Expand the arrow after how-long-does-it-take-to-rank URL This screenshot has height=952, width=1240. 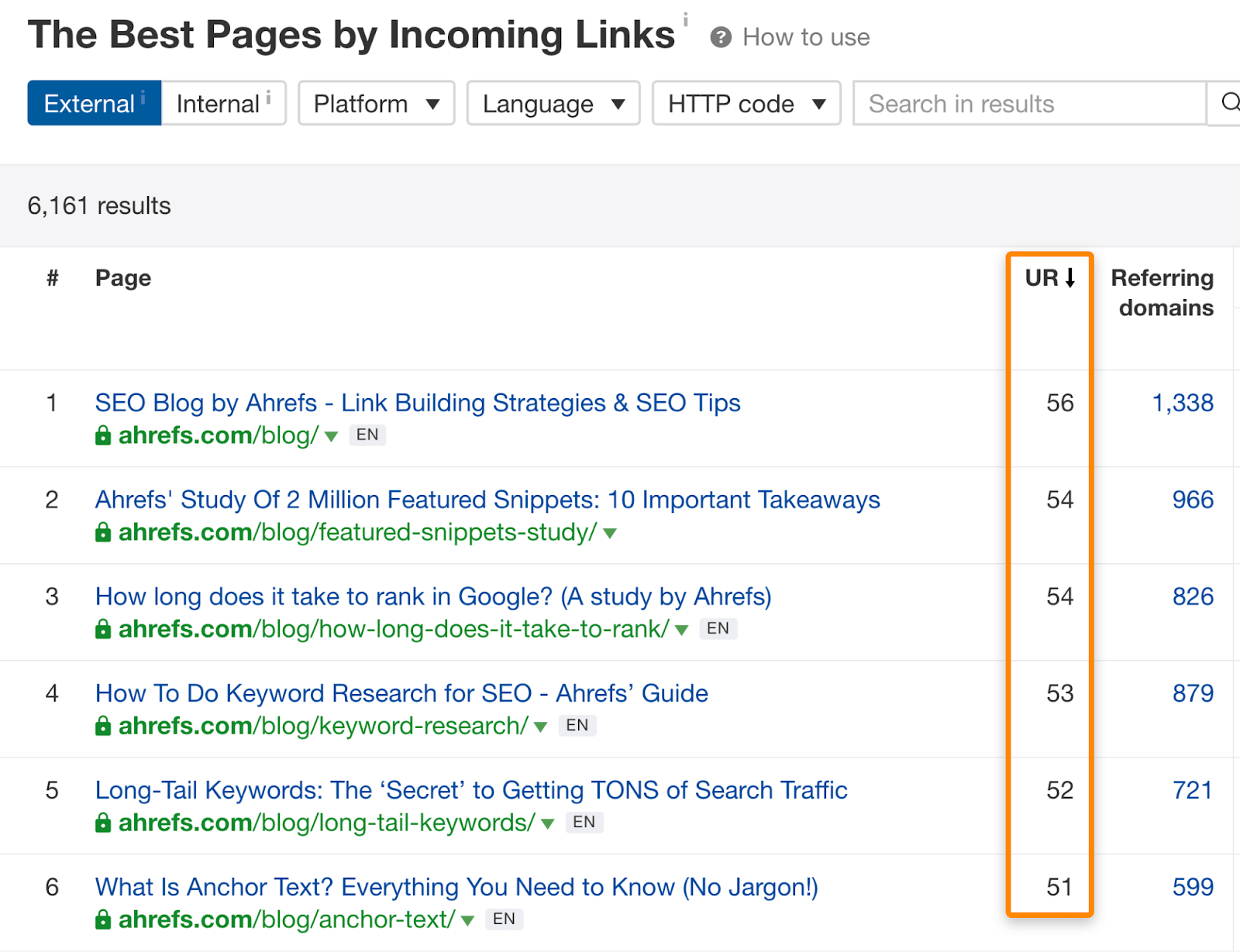(x=682, y=631)
